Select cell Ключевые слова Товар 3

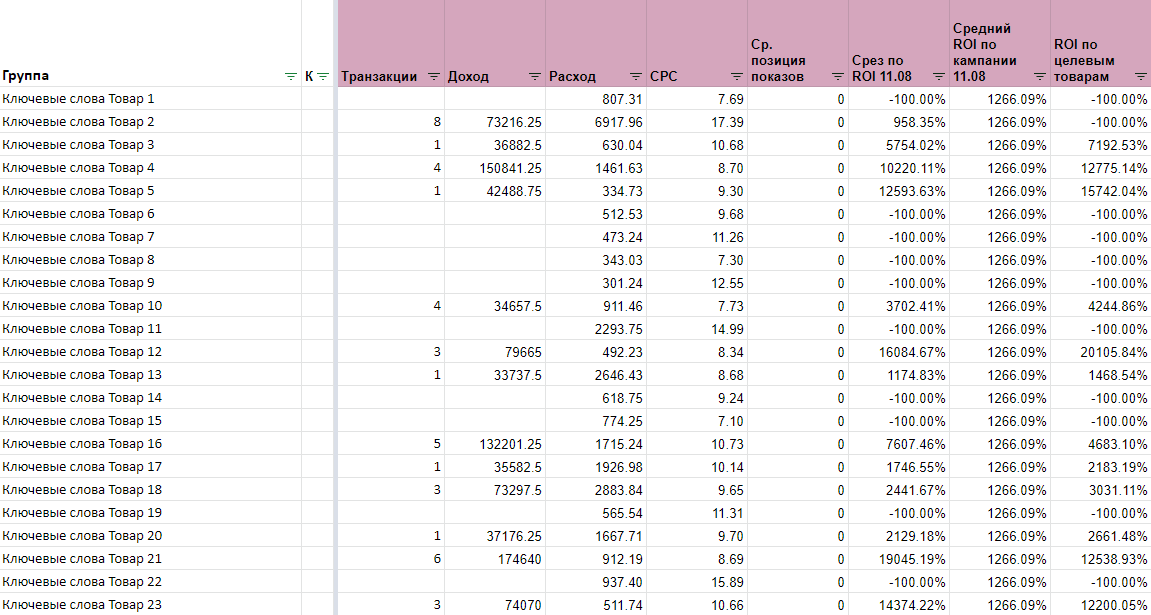click(x=150, y=145)
